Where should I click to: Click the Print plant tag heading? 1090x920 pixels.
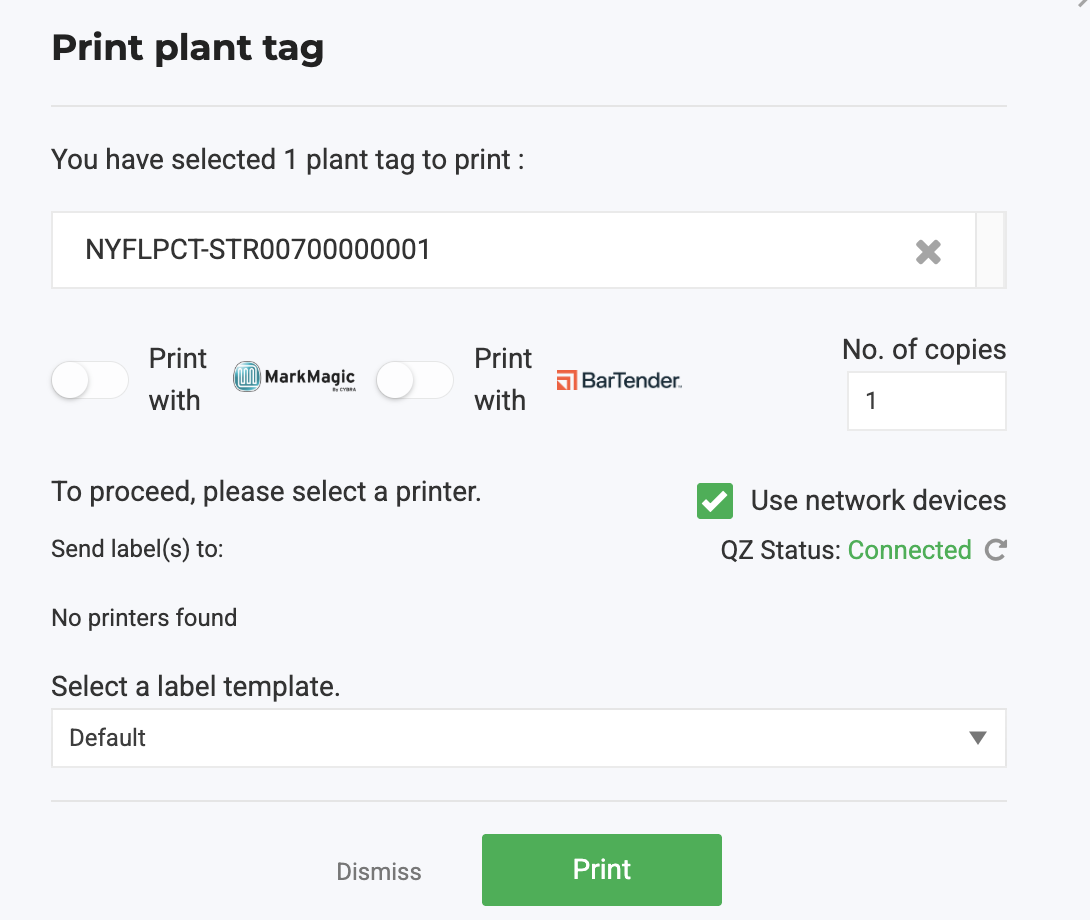tap(188, 48)
